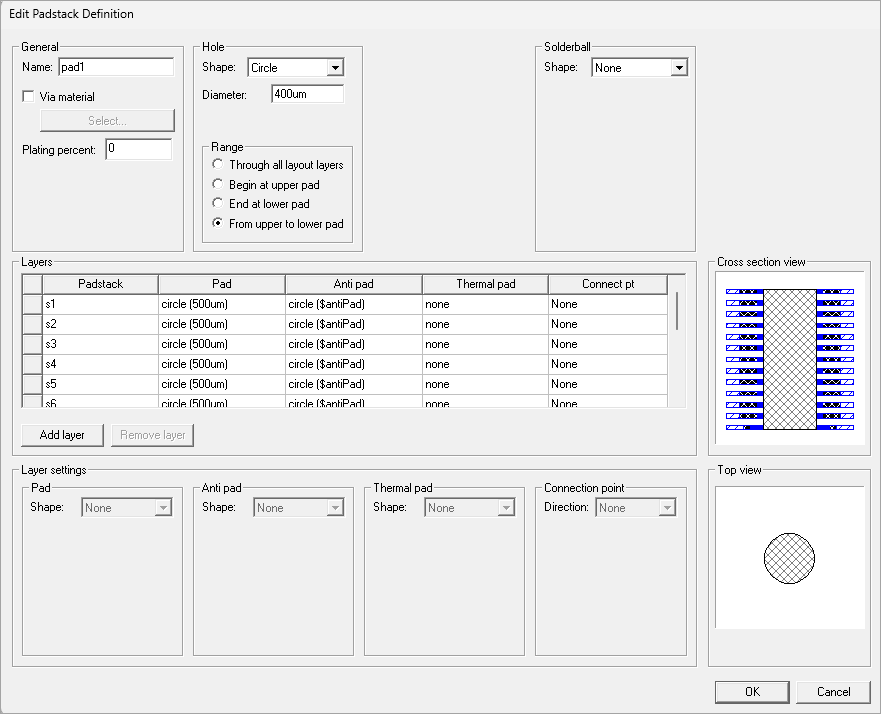Click the s2 padstack cell
881x714 pixels.
pos(101,324)
